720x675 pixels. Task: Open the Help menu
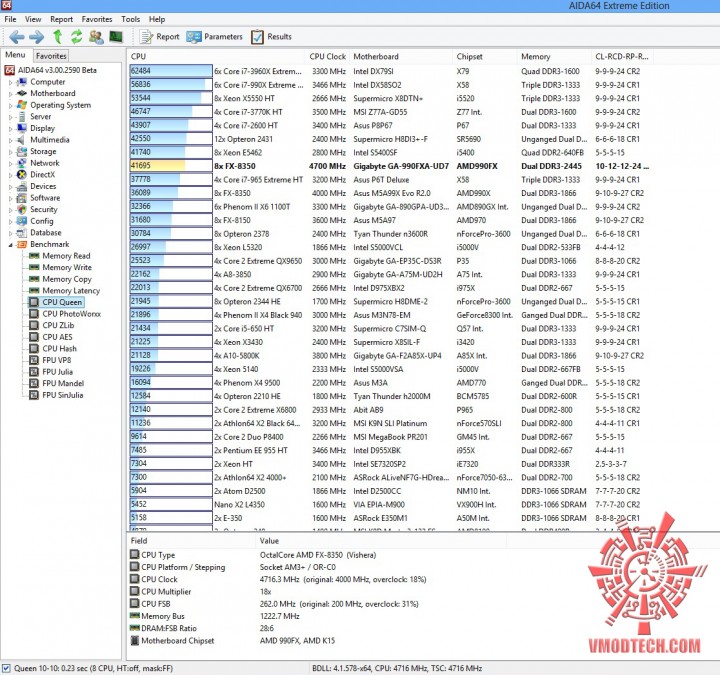coord(157,19)
